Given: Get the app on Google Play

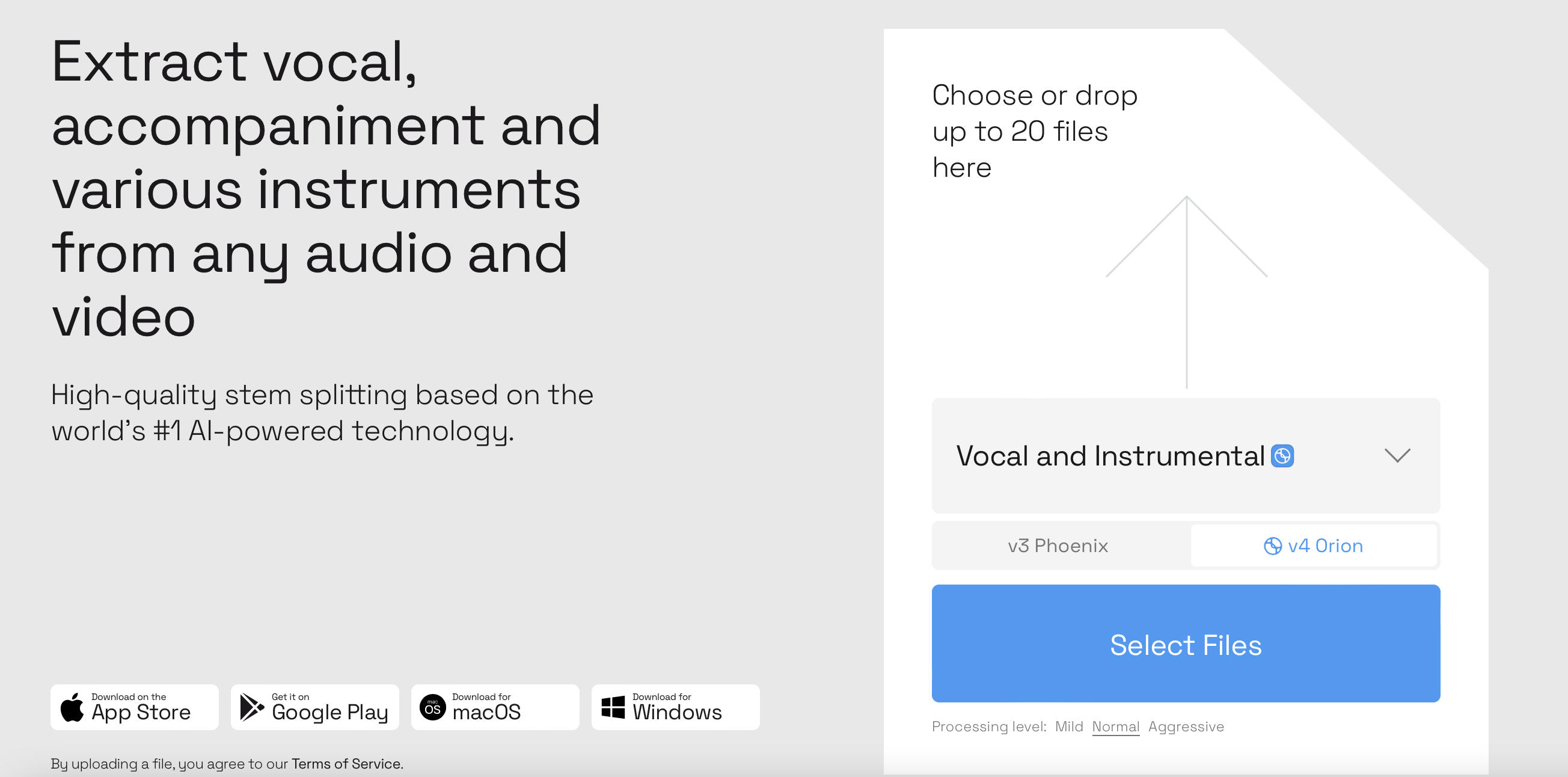Looking at the screenshot, I should click(x=314, y=707).
